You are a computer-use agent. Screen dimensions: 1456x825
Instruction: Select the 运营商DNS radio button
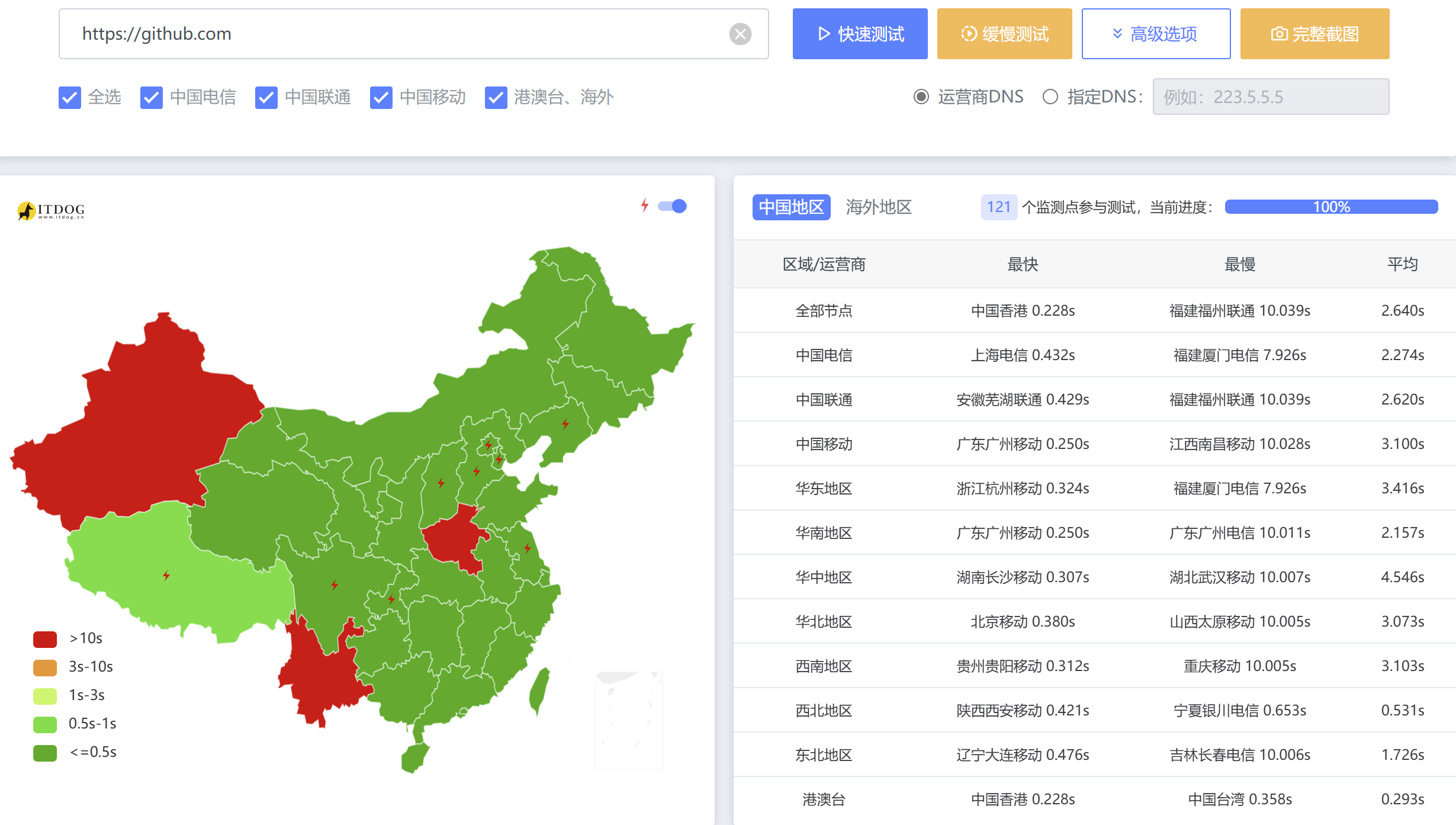(921, 97)
